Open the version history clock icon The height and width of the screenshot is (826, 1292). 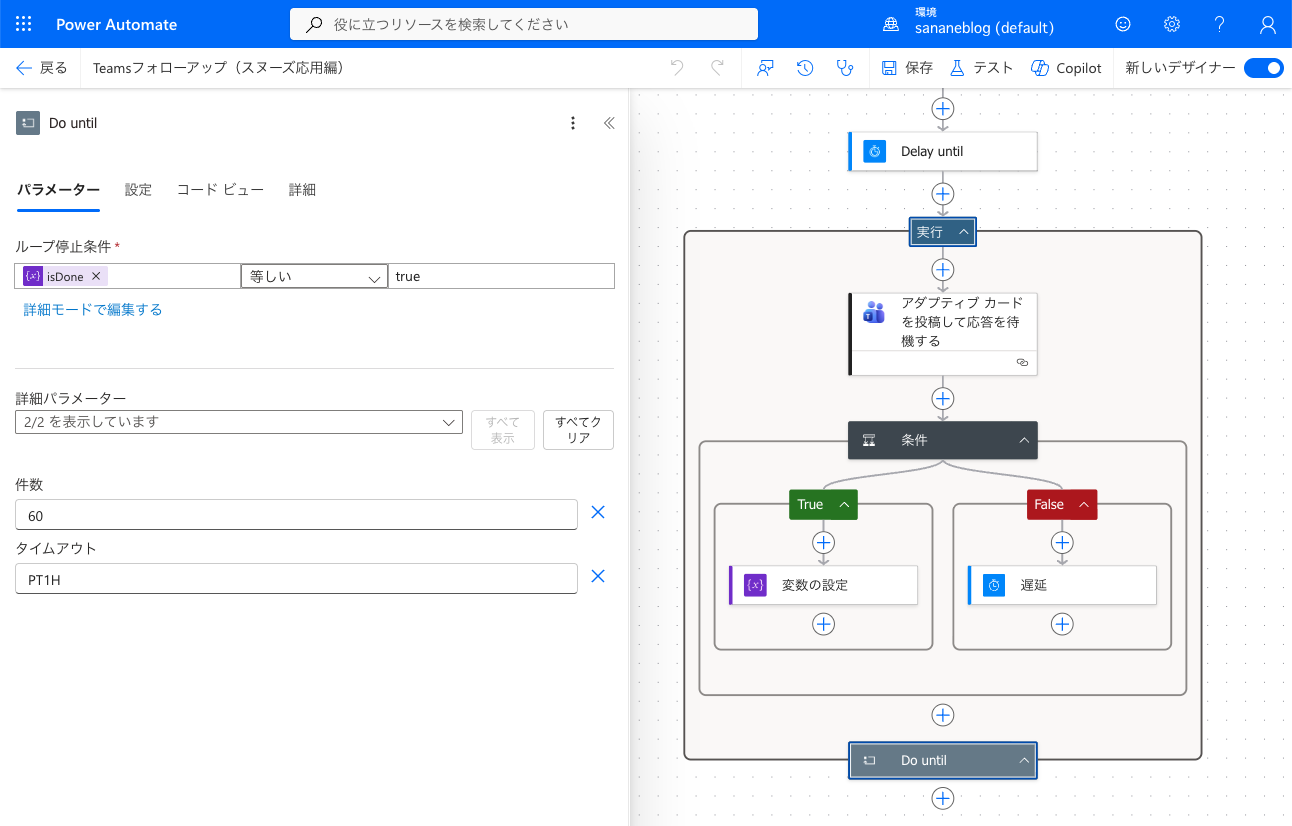[805, 68]
